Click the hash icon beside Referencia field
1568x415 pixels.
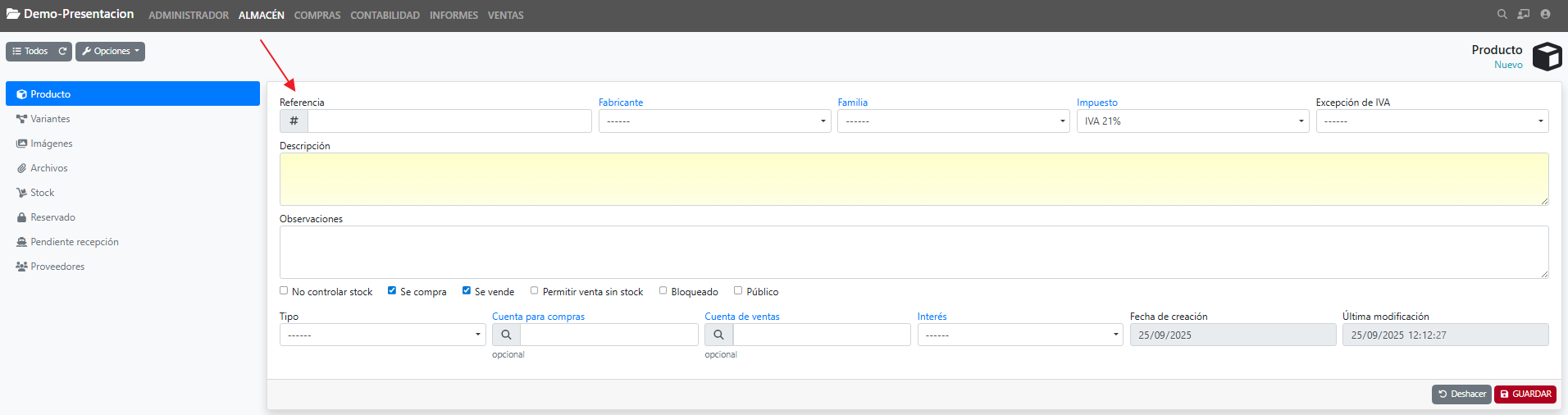294,121
